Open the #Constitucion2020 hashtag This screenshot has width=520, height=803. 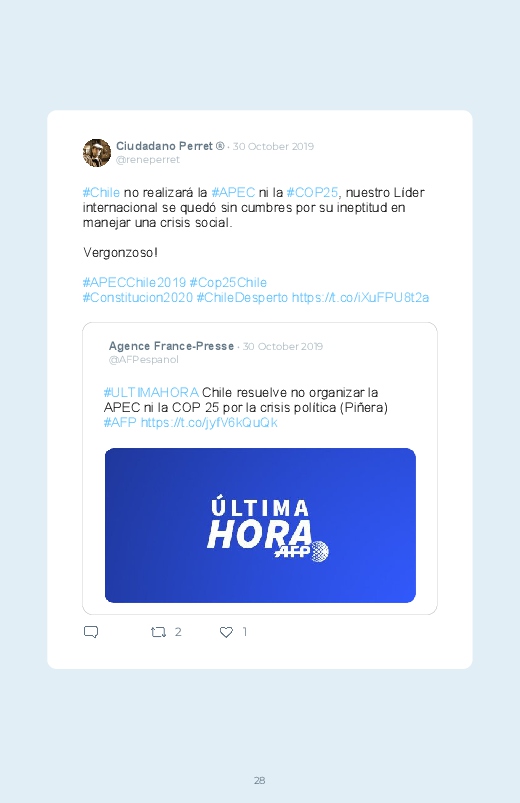pos(138,298)
